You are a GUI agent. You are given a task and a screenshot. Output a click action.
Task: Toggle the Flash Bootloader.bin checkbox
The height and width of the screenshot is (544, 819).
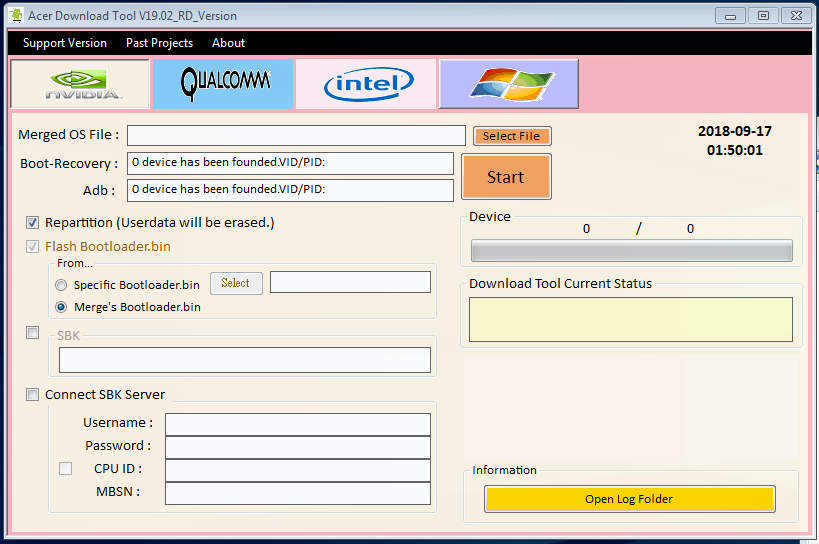point(32,246)
